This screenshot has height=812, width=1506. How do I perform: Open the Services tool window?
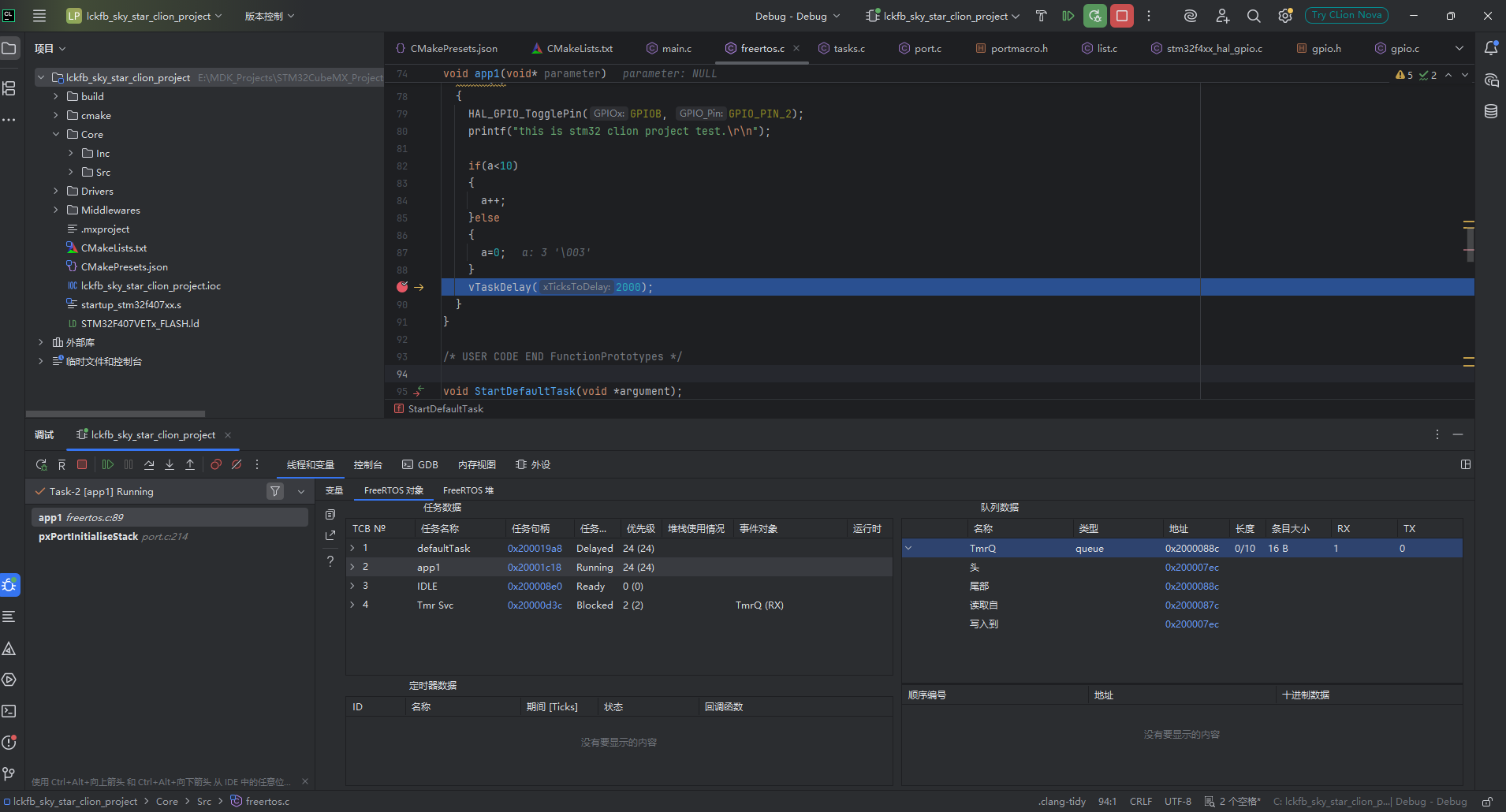9,680
